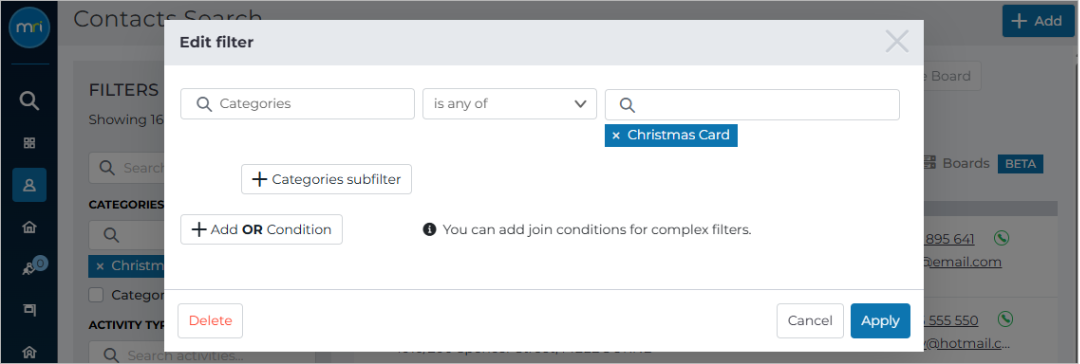Focus the category value search field
The height and width of the screenshot is (364, 1080).
pos(752,105)
